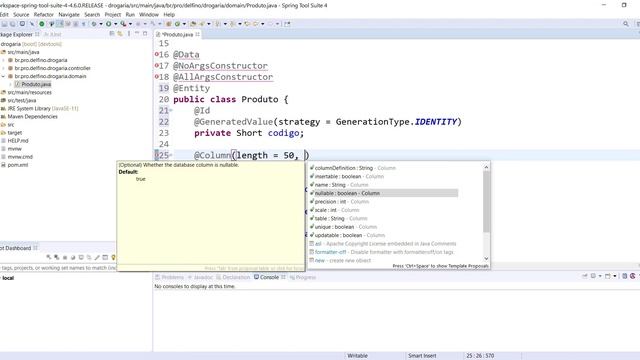Open the Window menu
The width and height of the screenshot is (640, 360).
149,14
